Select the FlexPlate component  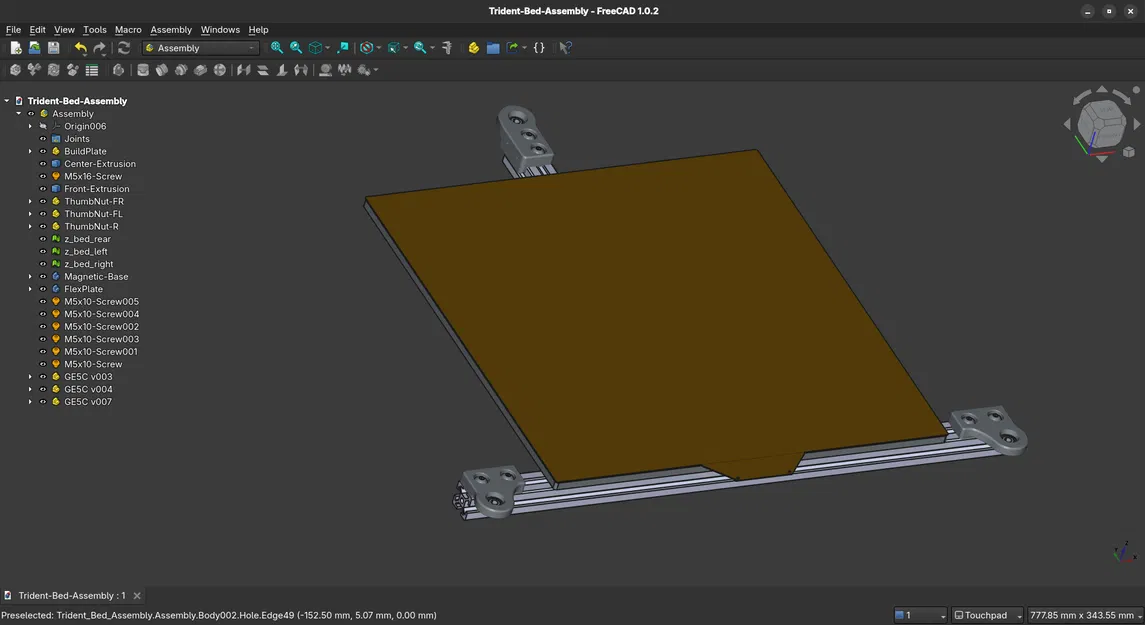pyautogui.click(x=84, y=288)
